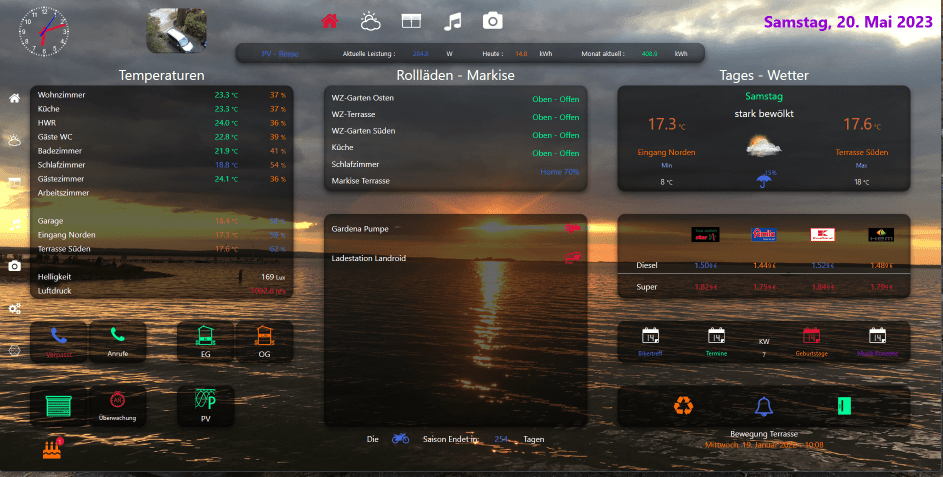Open the Musik Konzerte calendar
Image resolution: width=943 pixels, height=477 pixels.
point(877,342)
